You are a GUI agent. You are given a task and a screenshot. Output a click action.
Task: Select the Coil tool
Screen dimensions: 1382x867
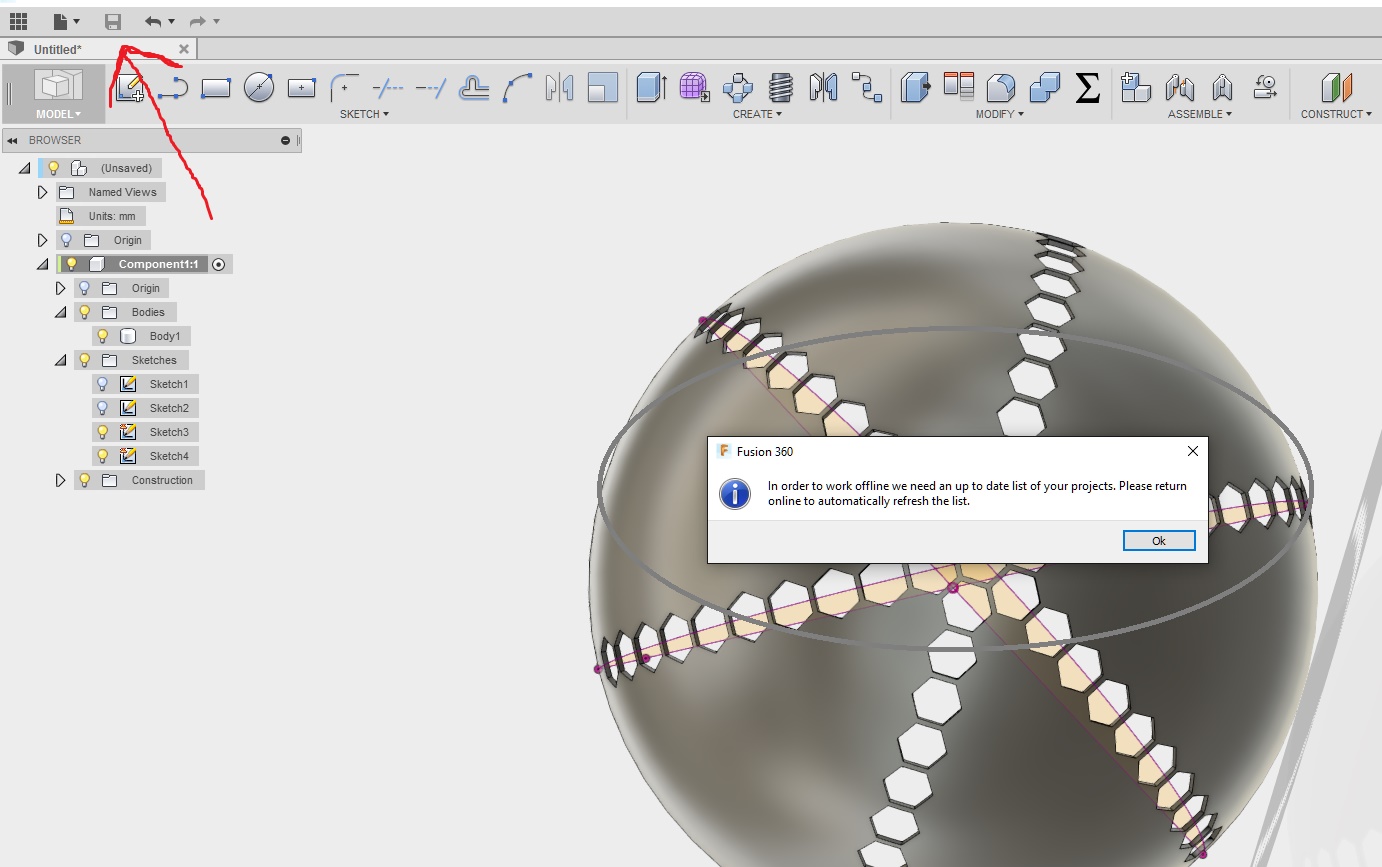781,88
